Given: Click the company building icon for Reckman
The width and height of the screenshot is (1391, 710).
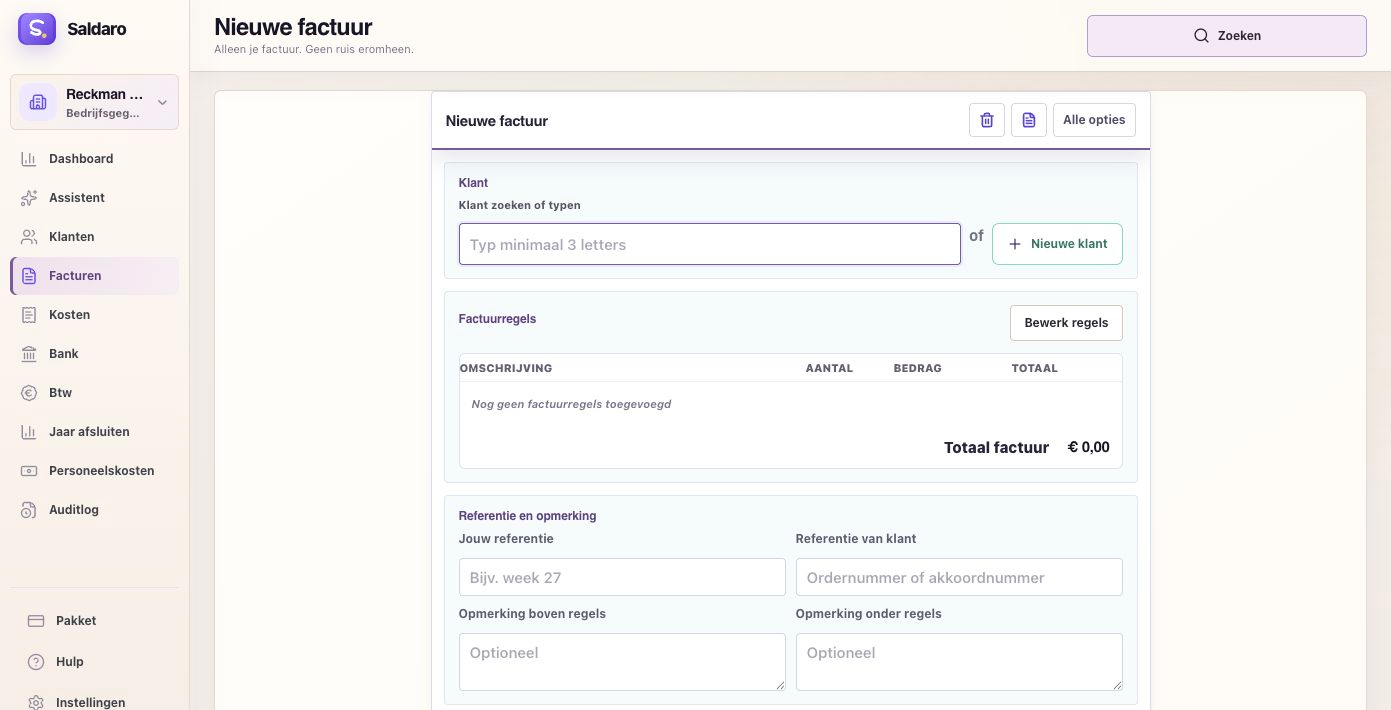Looking at the screenshot, I should click(38, 102).
